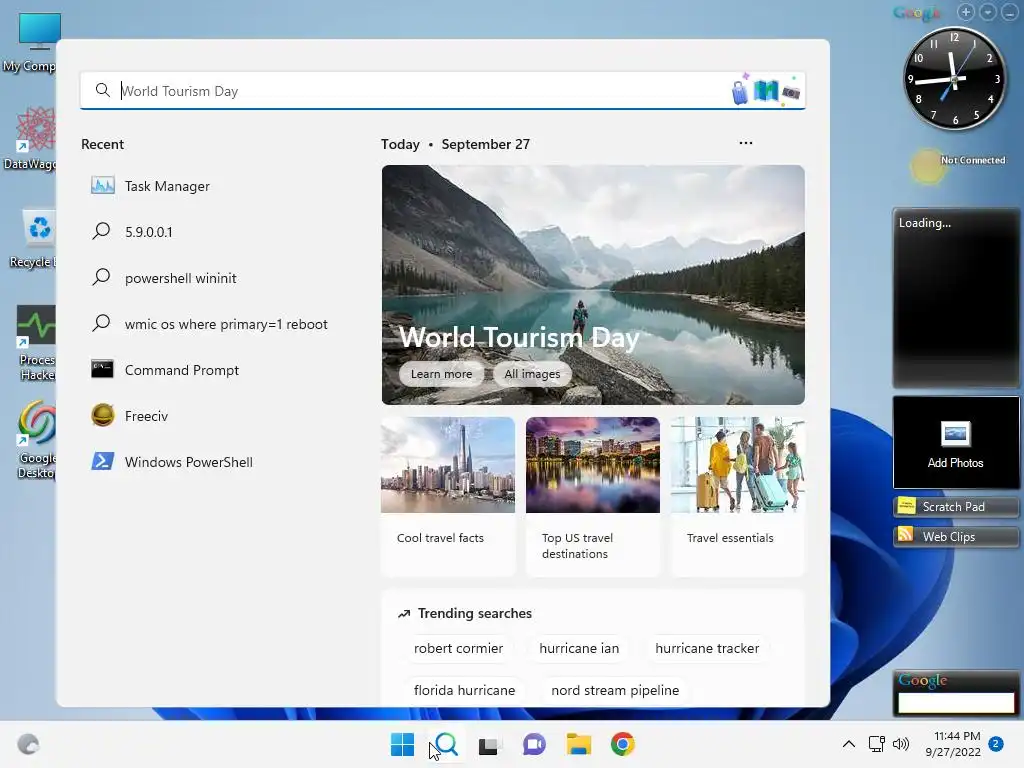Viewport: 1024px width, 768px height.
Task: Click the magnifier icon in search box
Action: coord(103,90)
